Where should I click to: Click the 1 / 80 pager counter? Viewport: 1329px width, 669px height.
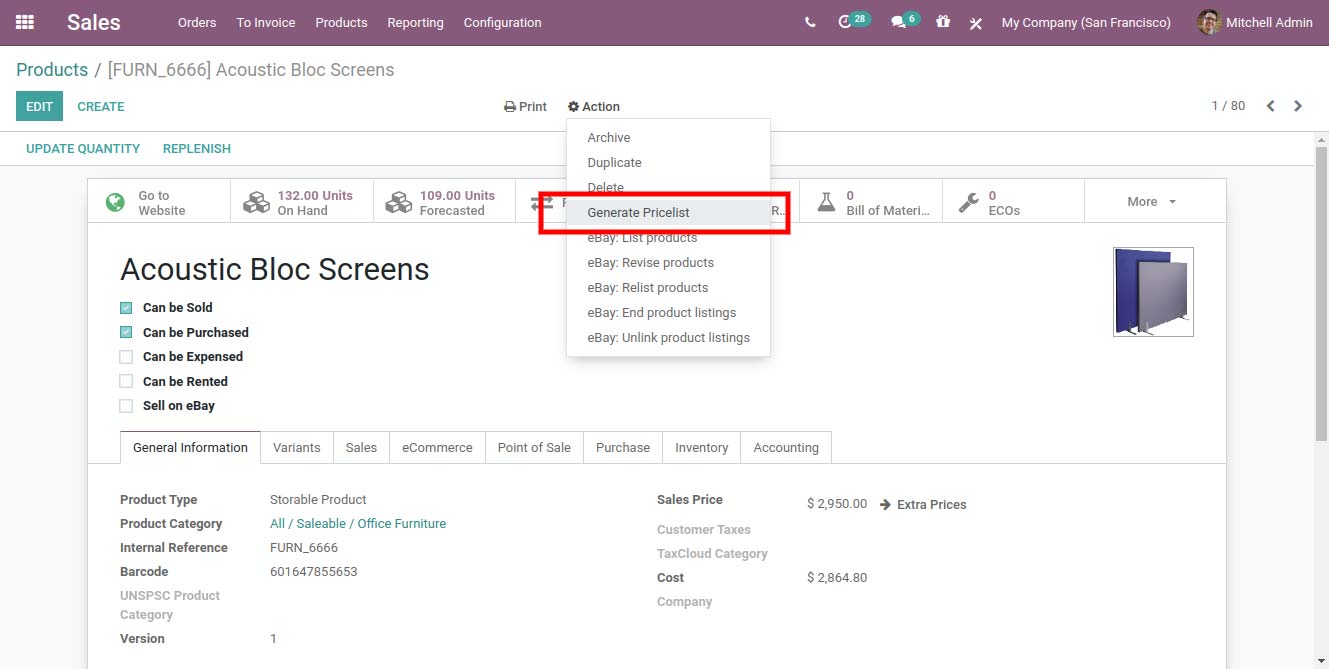coord(1228,106)
